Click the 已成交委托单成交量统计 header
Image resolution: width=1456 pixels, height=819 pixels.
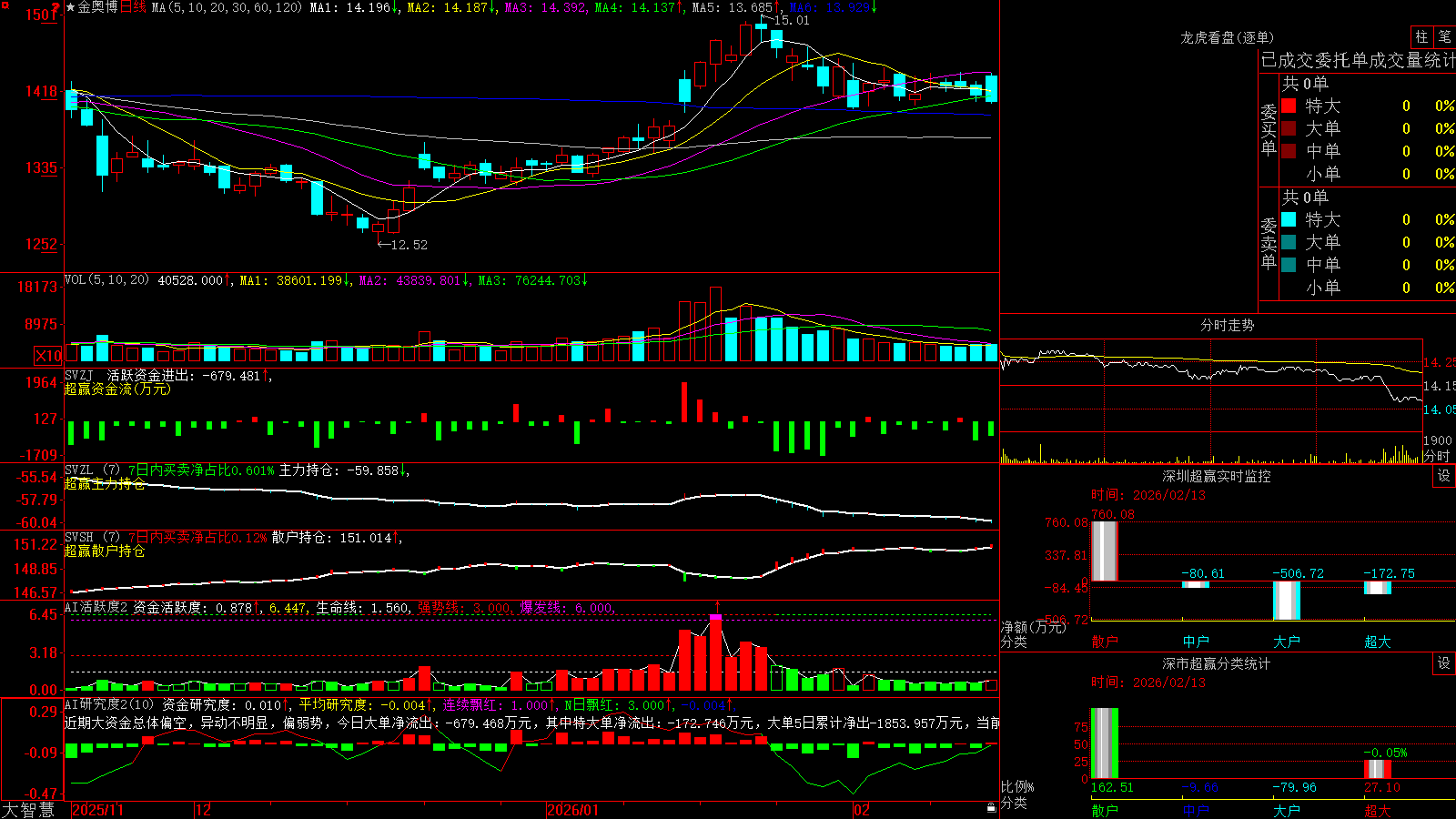1358,60
